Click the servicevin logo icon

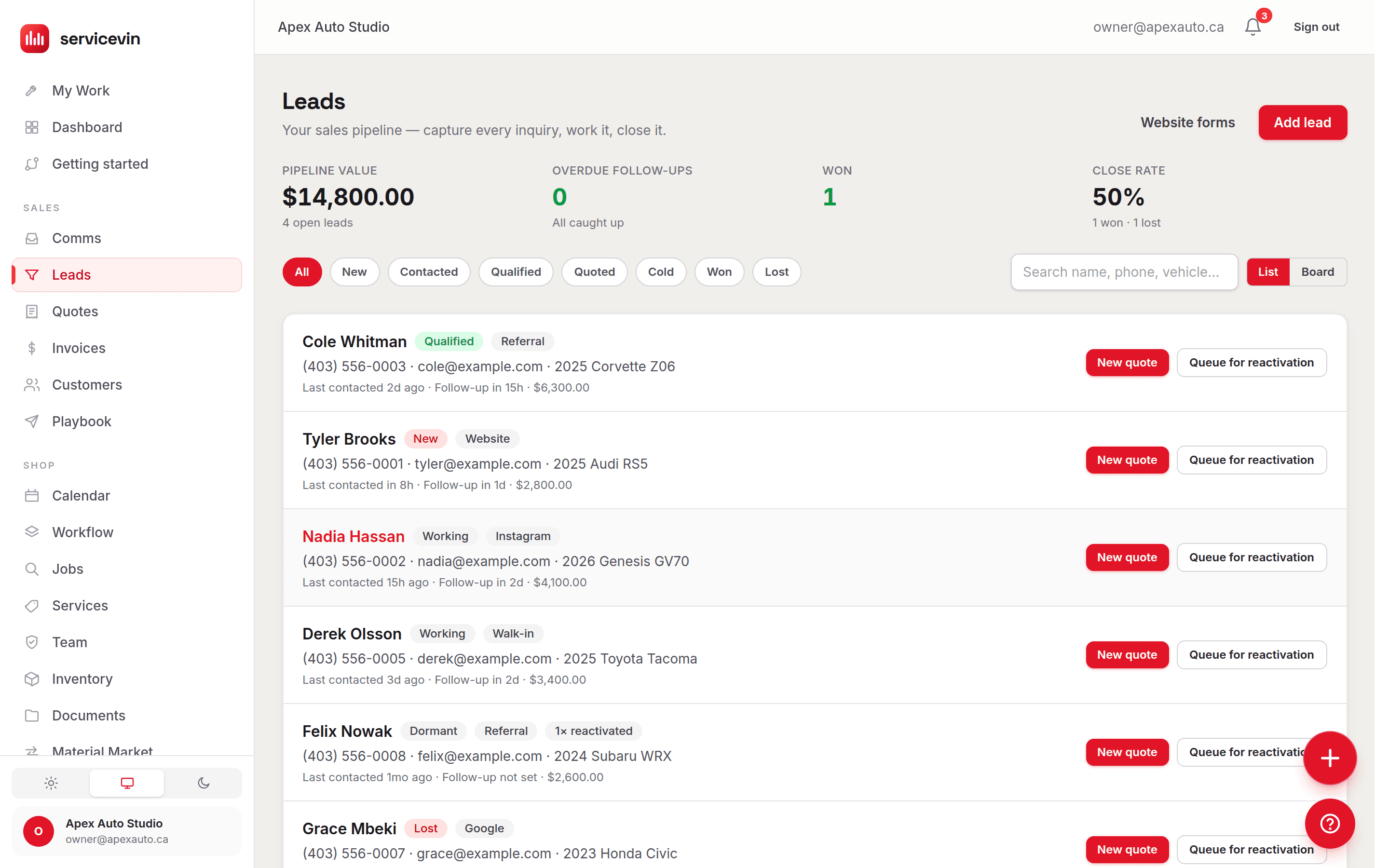click(x=34, y=39)
